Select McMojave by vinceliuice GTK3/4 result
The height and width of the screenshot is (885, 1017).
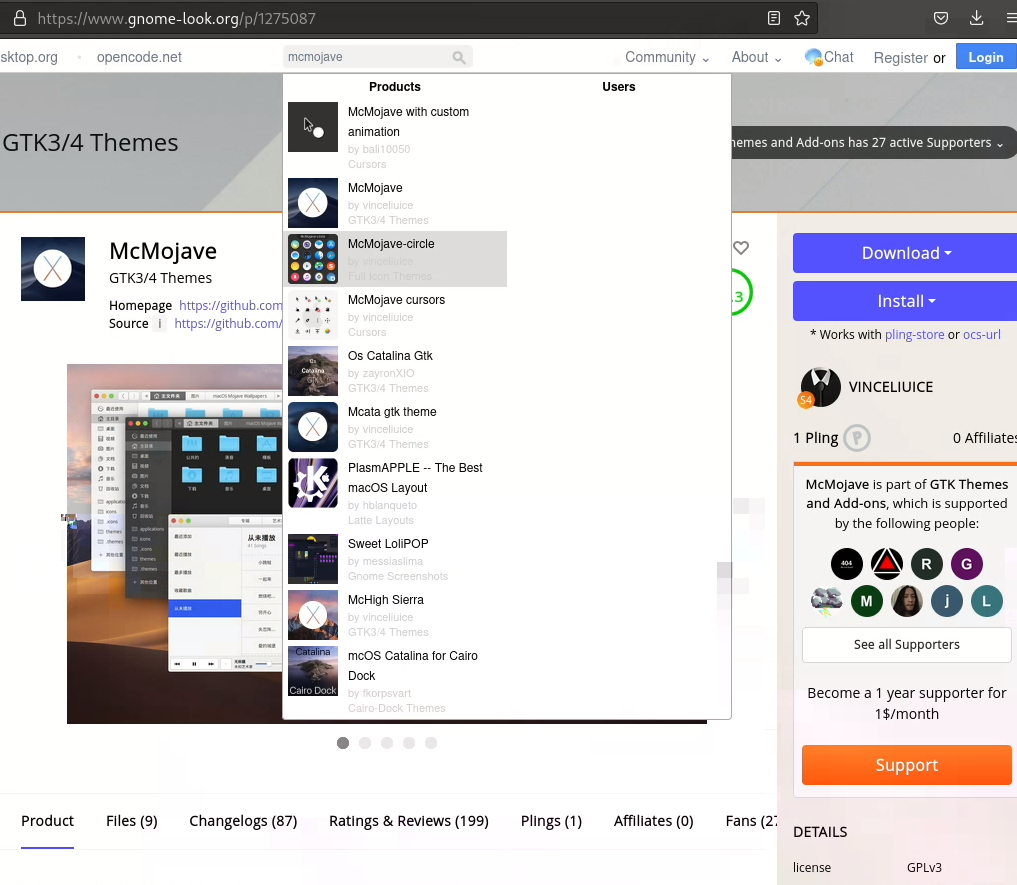(395, 203)
